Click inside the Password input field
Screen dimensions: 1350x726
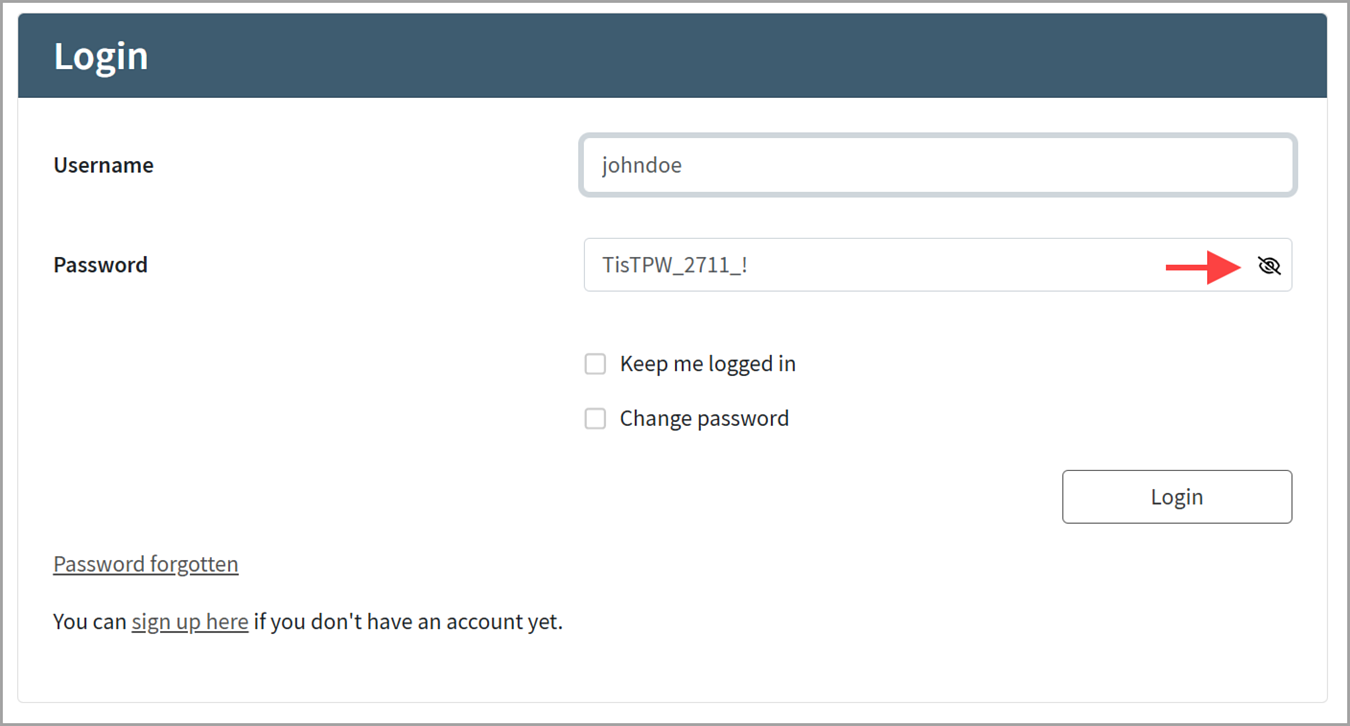[x=950, y=265]
